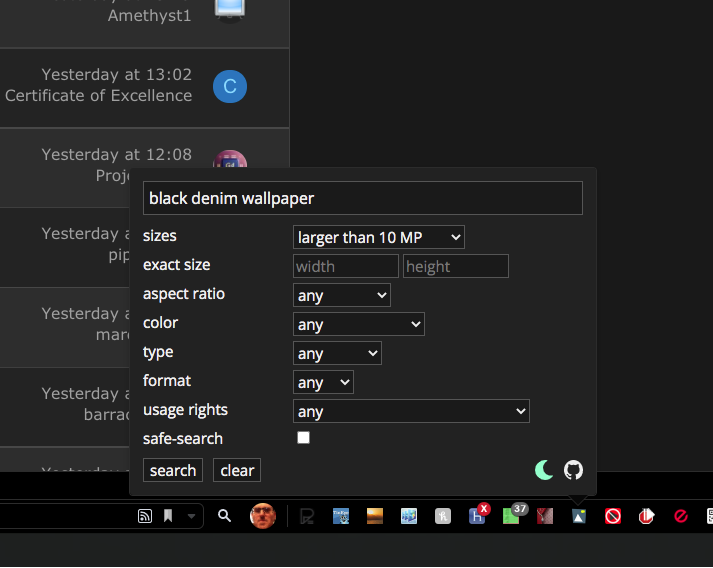This screenshot has width=713, height=568.
Task: Open the aspect ratio dropdown
Action: pyautogui.click(x=342, y=295)
